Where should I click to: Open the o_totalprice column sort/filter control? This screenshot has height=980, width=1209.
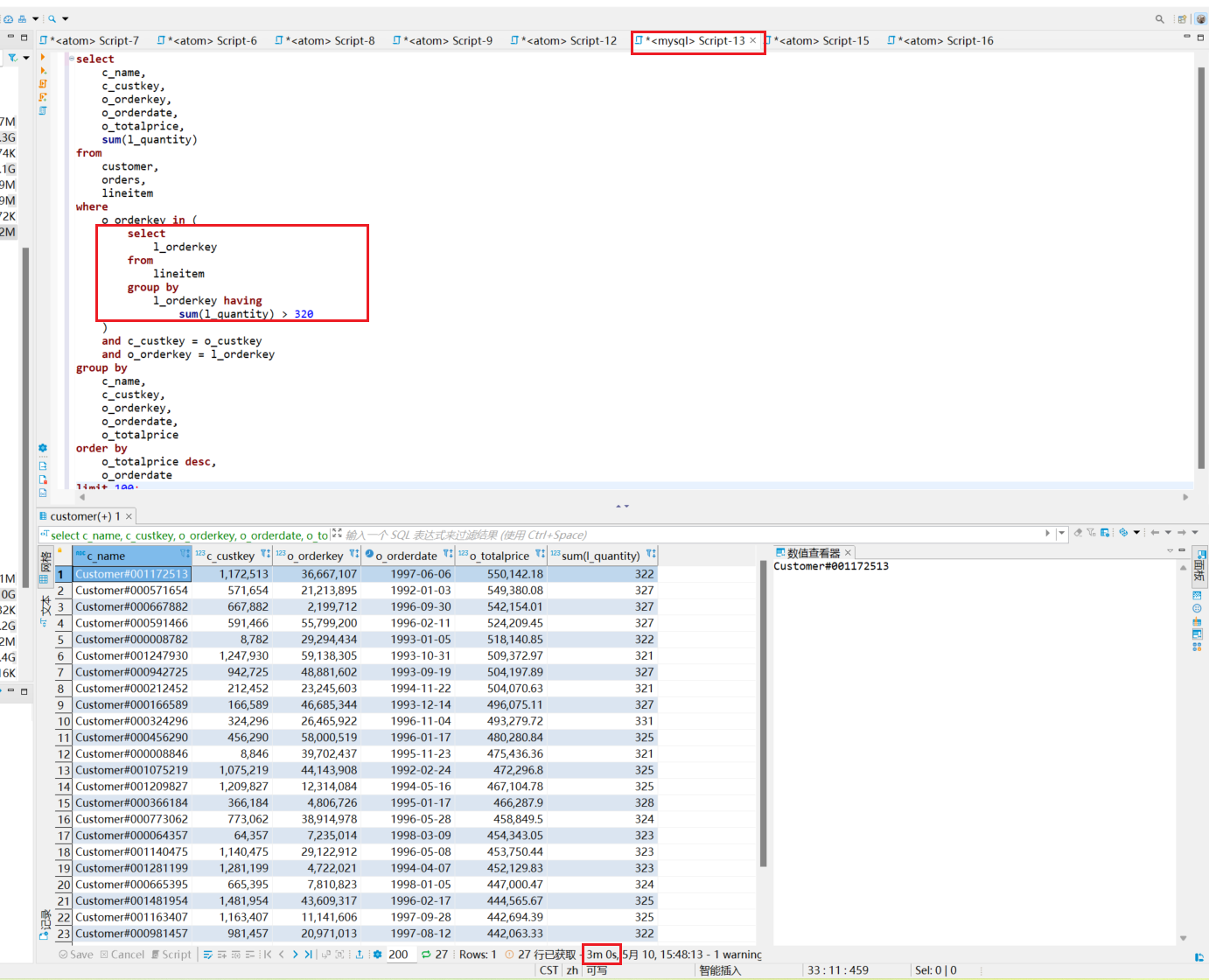coord(540,554)
